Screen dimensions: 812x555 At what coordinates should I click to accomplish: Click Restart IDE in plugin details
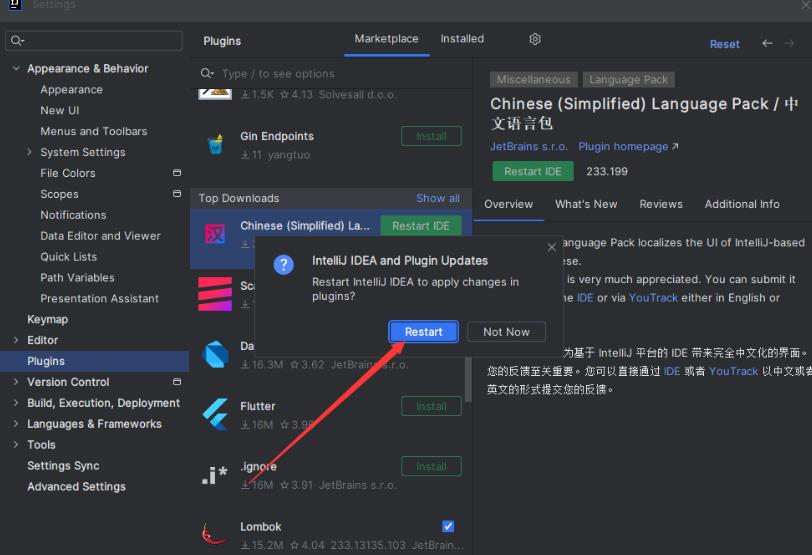[x=533, y=171]
